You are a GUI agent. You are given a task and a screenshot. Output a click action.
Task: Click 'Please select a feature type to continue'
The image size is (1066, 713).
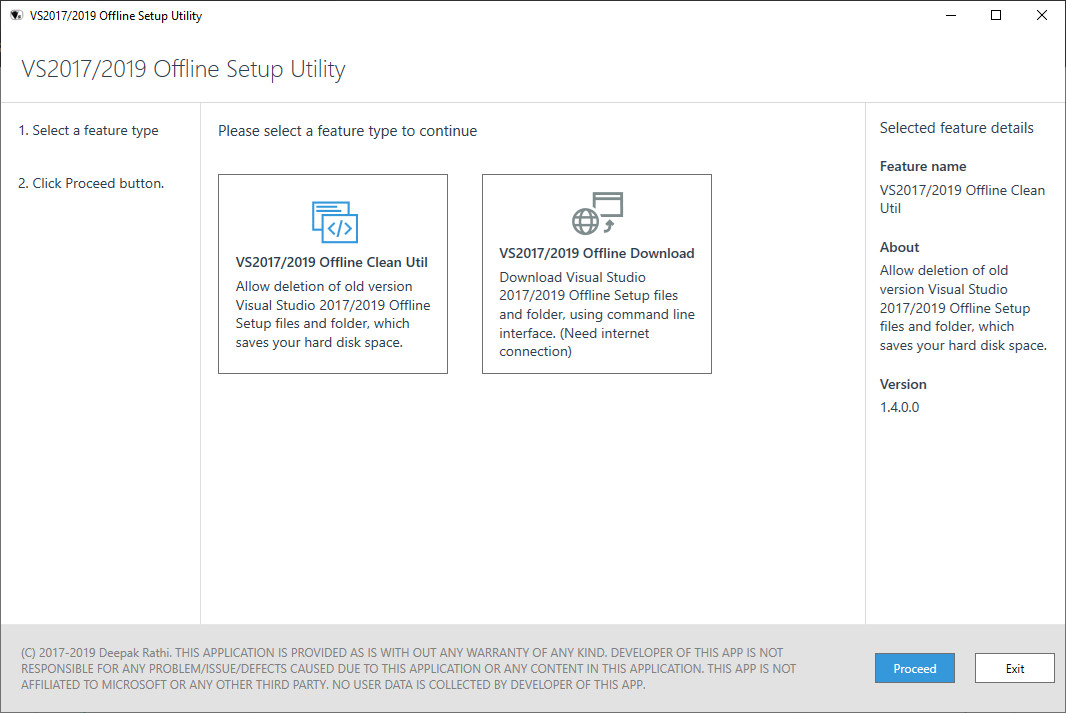pos(347,131)
